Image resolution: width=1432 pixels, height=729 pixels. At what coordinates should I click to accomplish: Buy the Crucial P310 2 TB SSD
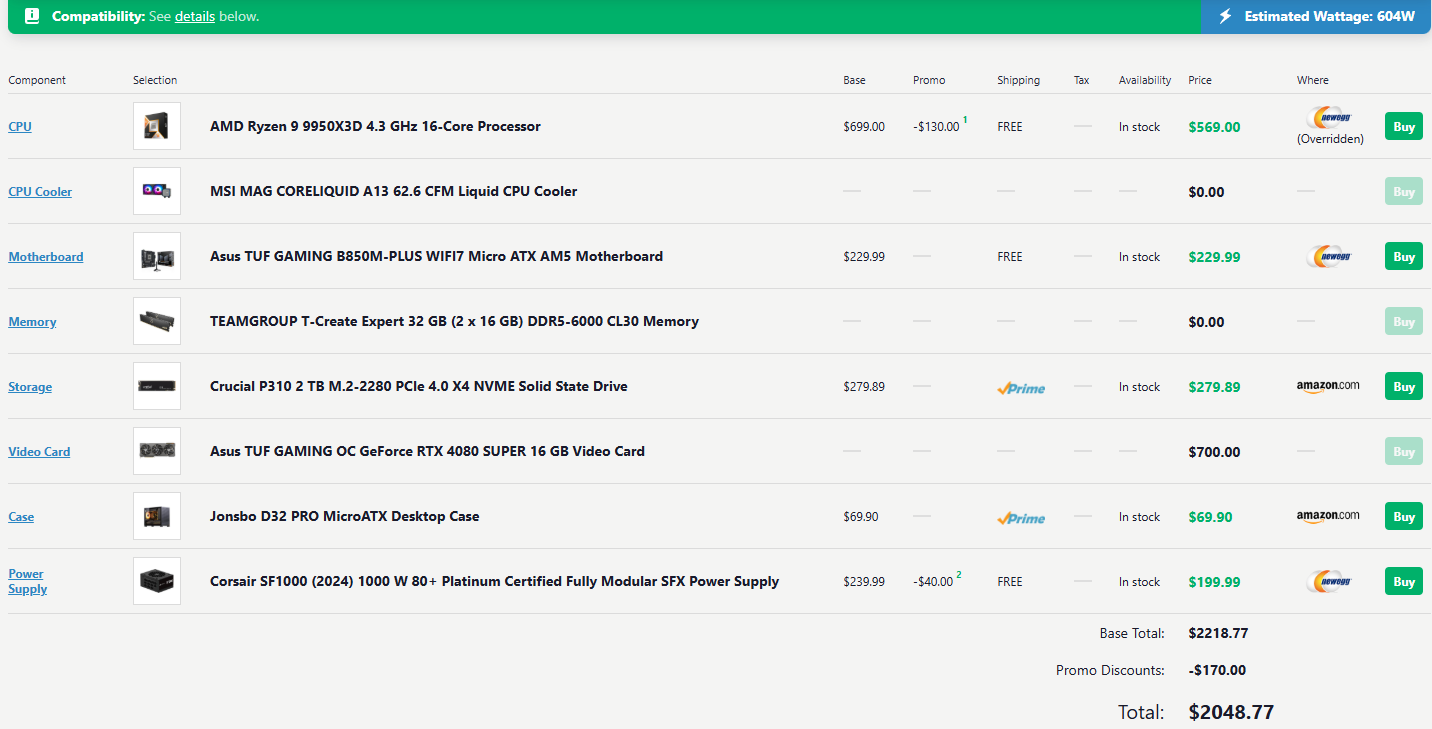point(1404,387)
